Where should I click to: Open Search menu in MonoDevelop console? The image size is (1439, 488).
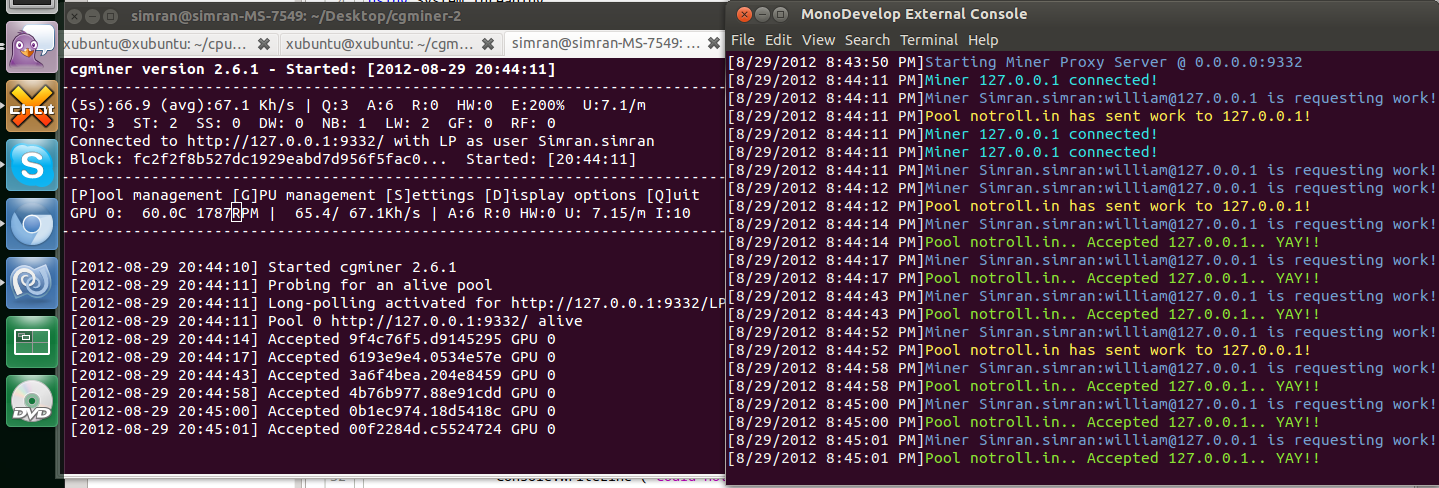pyautogui.click(x=867, y=40)
